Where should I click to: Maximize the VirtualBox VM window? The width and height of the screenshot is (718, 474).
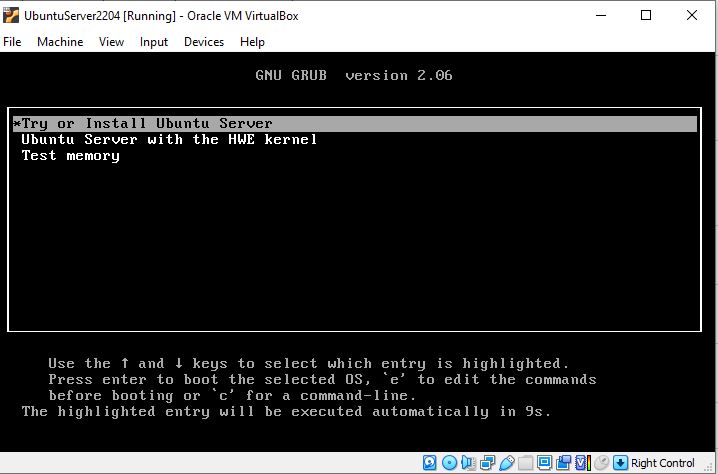point(646,16)
